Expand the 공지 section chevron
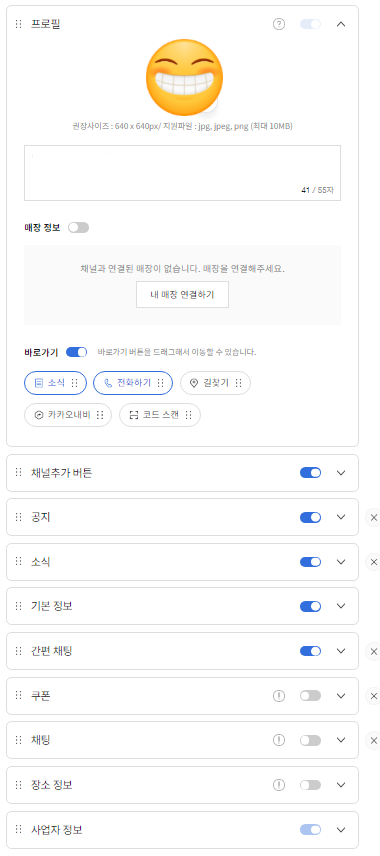Viewport: 380px width, 856px height. point(341,517)
